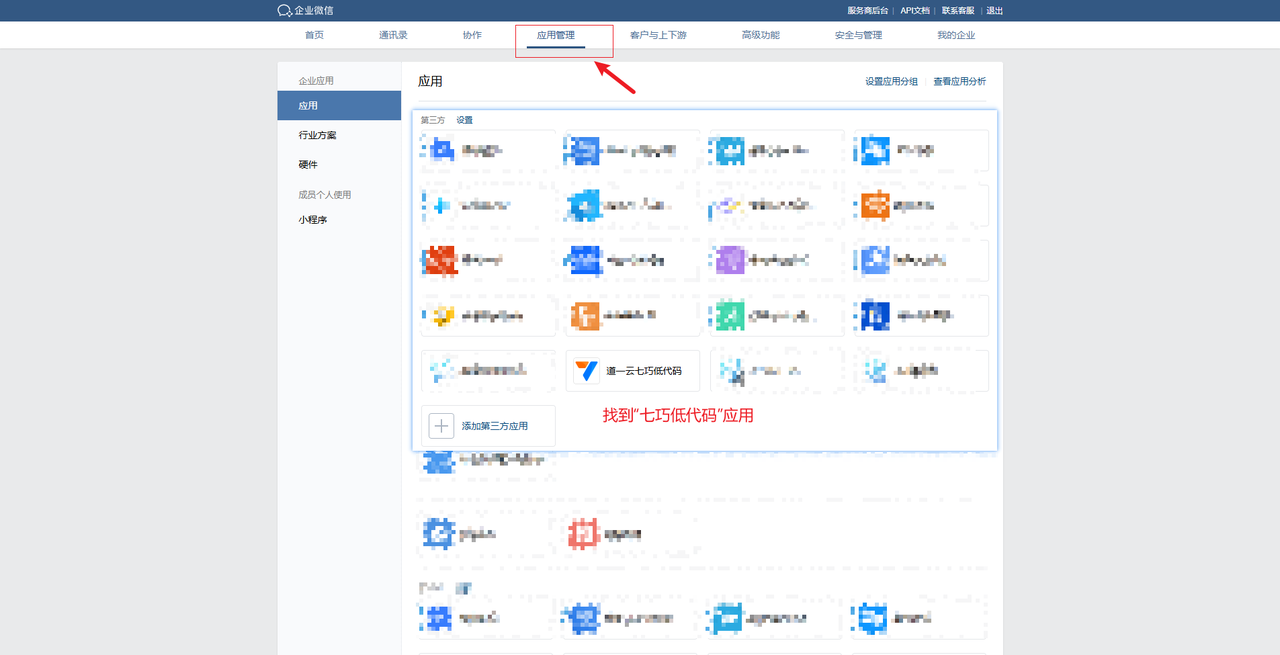Go to the 客户与上下游 tab
This screenshot has height=655, width=1280.
point(658,35)
